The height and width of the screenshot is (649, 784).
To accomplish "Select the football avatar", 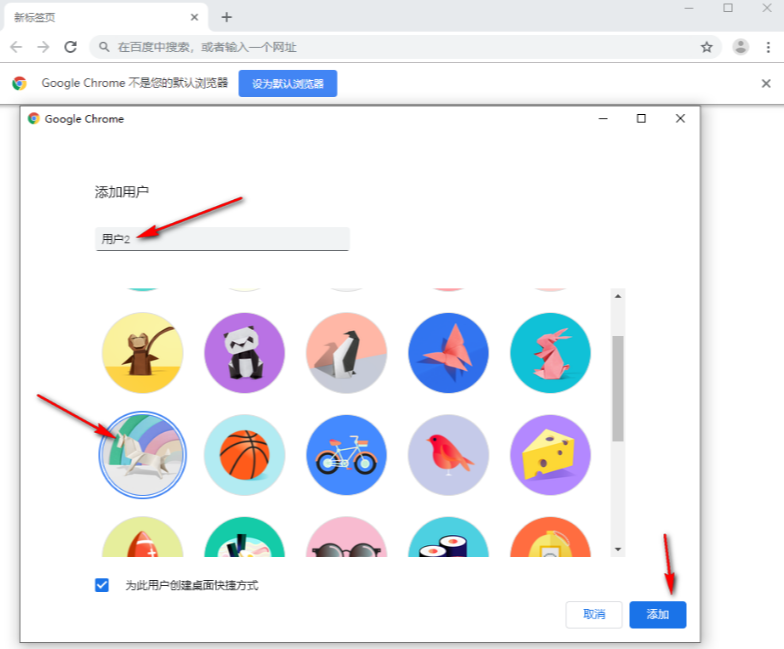I will click(142, 537).
